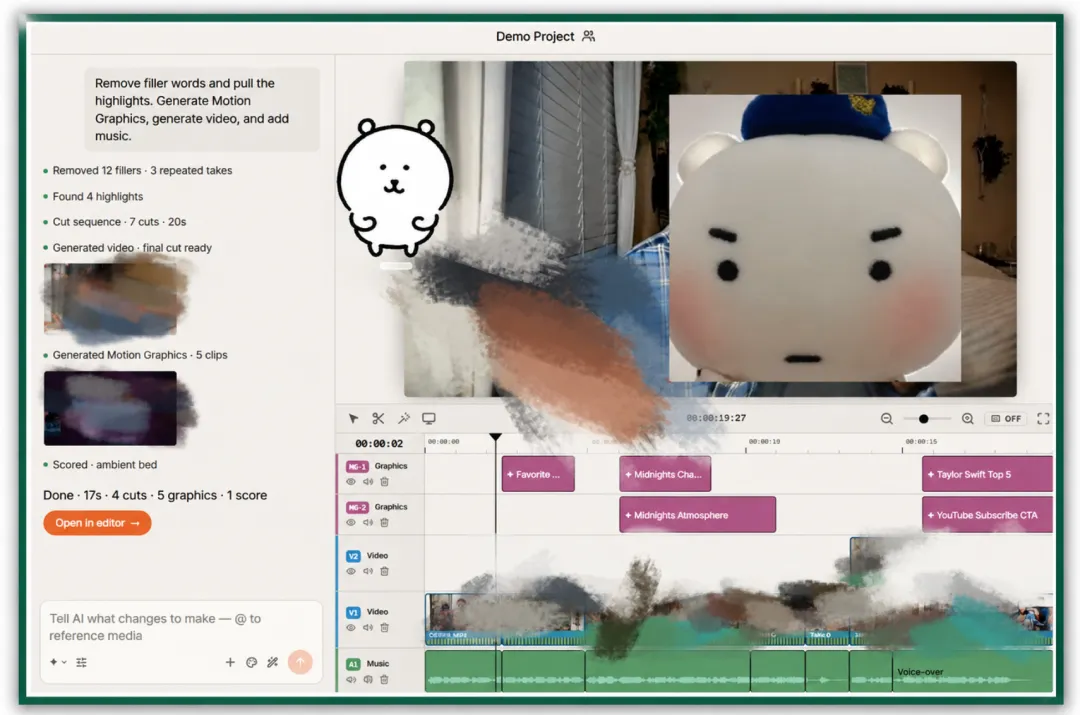Click 'Found 4 highlights' status line
This screenshot has width=1080, height=715.
click(98, 196)
